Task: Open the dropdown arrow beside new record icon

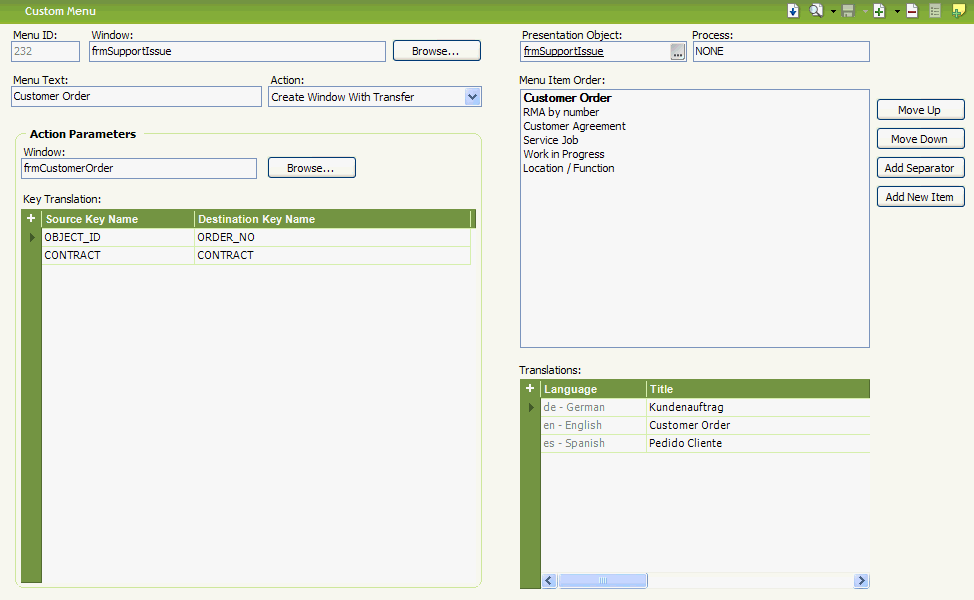Action: pos(897,10)
